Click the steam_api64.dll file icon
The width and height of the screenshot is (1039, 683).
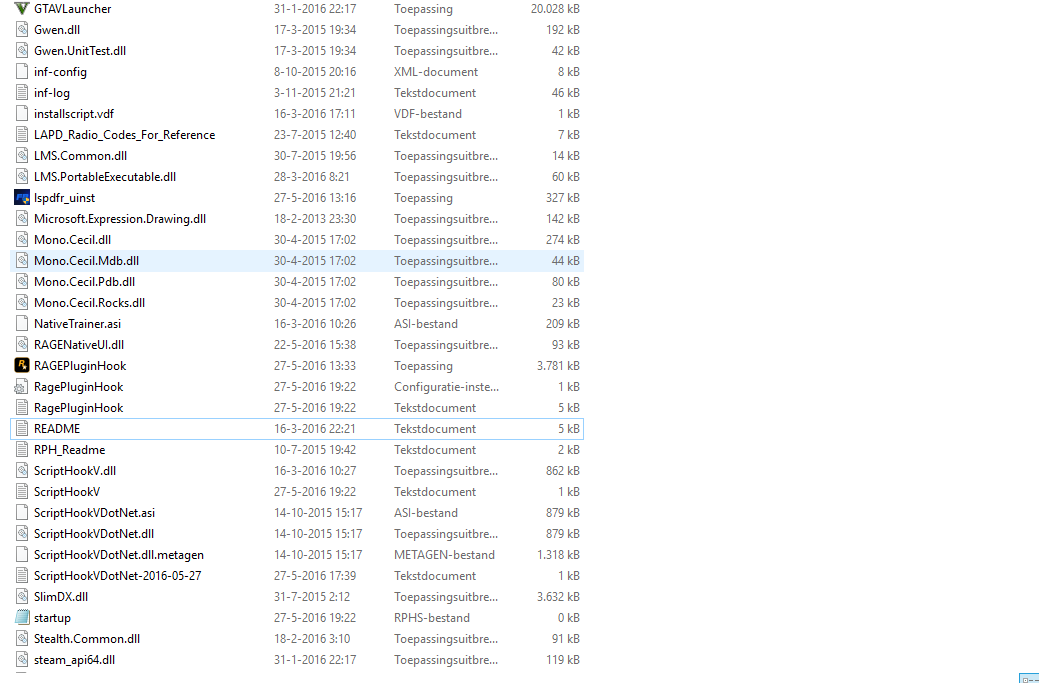click(22, 660)
